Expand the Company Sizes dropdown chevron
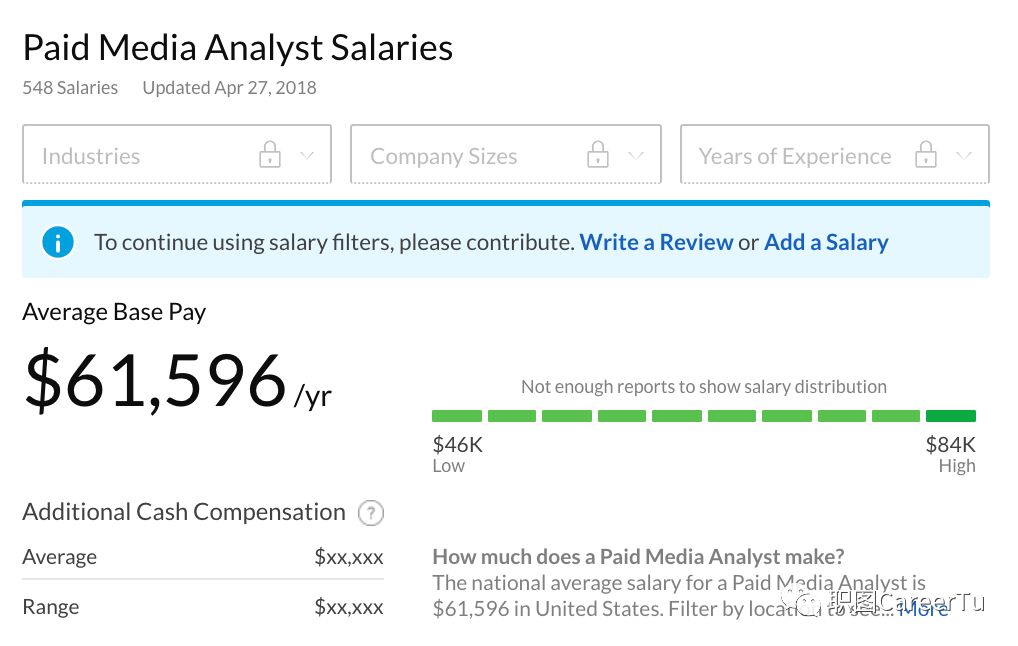The height and width of the screenshot is (646, 1018). pyautogui.click(x=636, y=155)
